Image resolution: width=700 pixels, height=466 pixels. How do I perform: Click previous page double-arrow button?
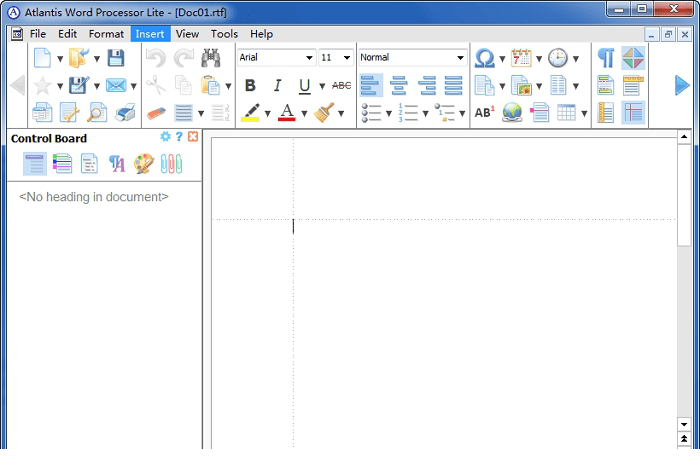click(684, 439)
